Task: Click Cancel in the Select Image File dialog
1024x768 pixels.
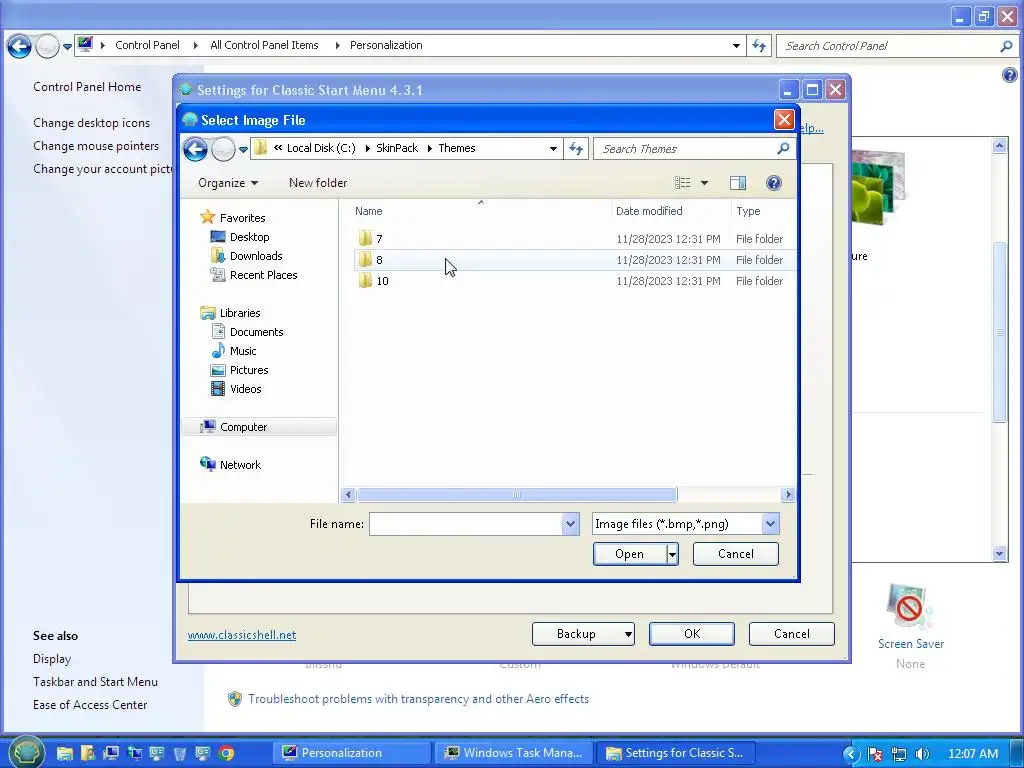Action: pyautogui.click(x=735, y=554)
